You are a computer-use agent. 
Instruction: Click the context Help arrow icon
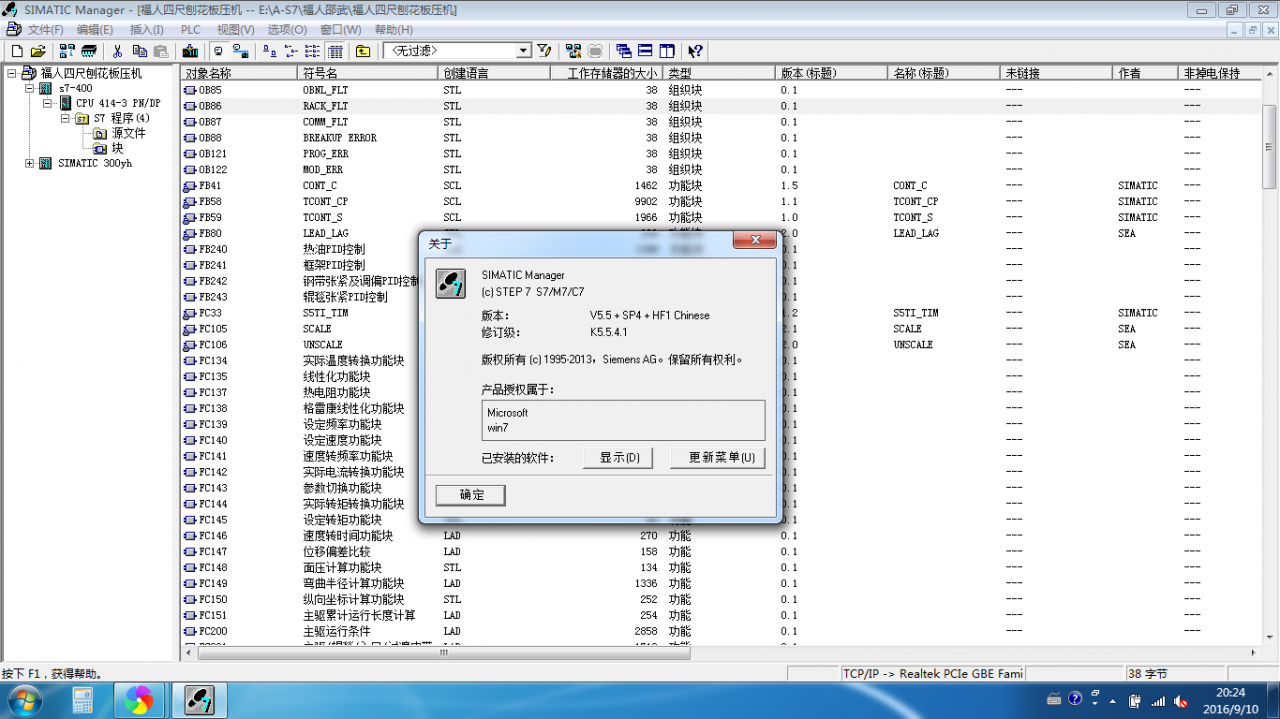click(x=696, y=50)
